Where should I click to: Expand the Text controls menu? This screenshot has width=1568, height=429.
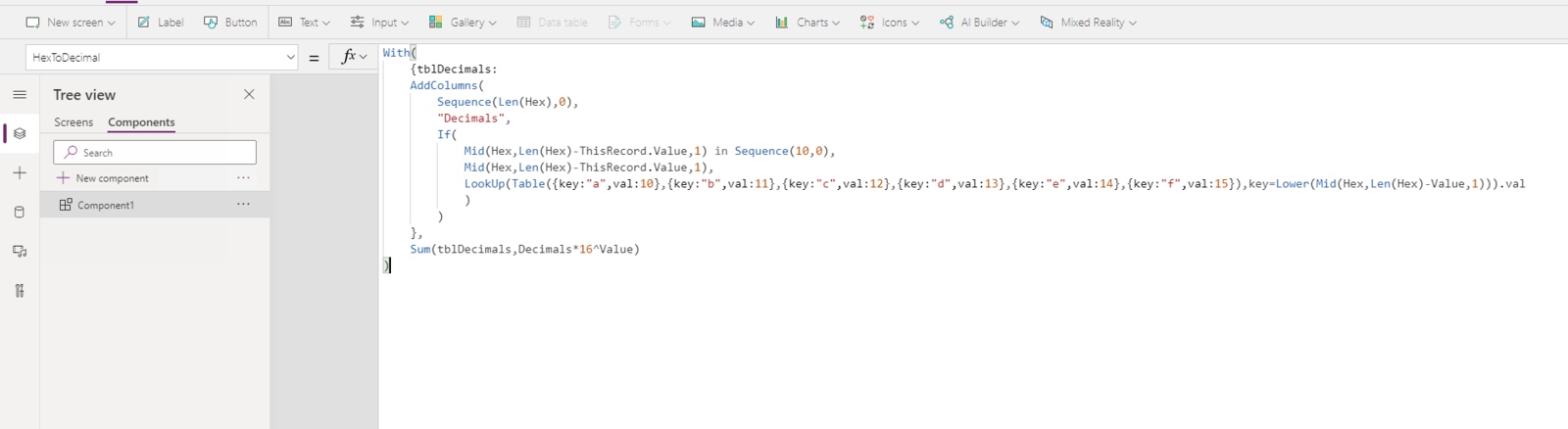coord(304,23)
